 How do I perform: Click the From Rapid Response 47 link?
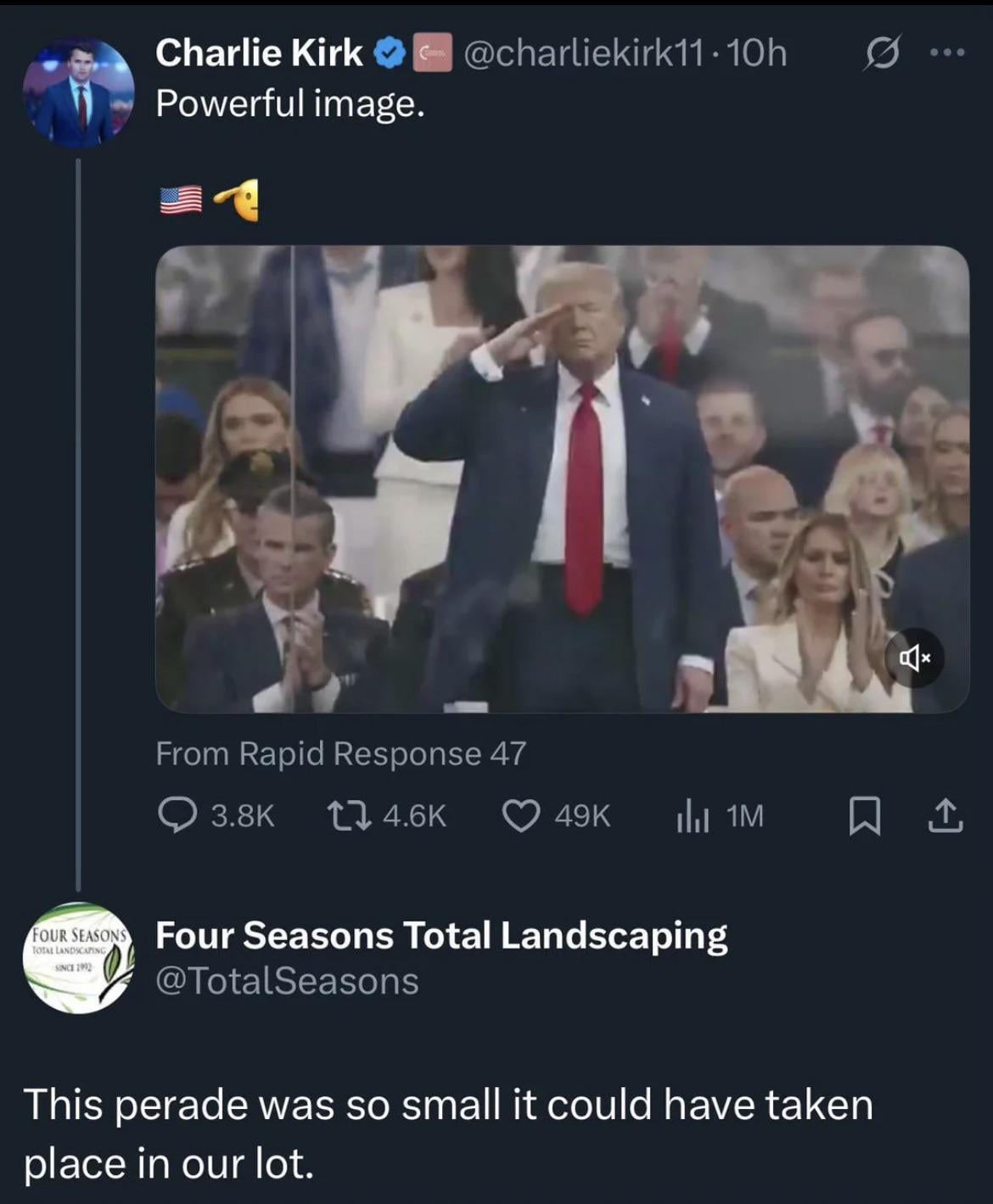(x=341, y=753)
